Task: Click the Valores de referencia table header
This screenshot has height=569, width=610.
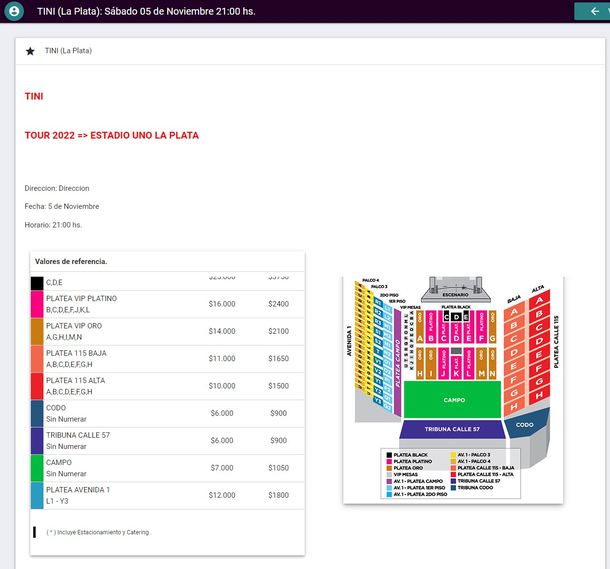Action: pos(71,262)
